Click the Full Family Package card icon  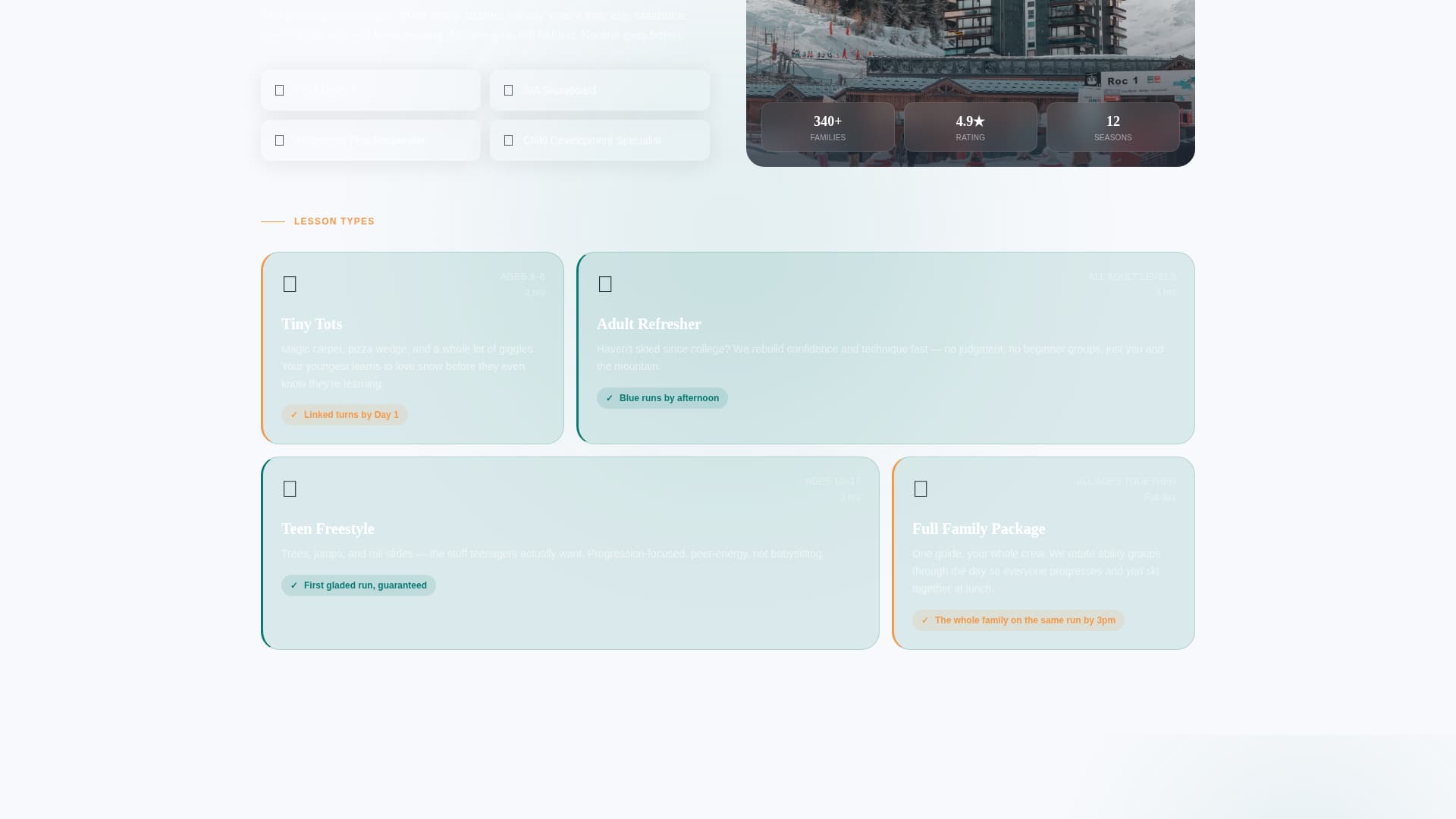point(921,489)
